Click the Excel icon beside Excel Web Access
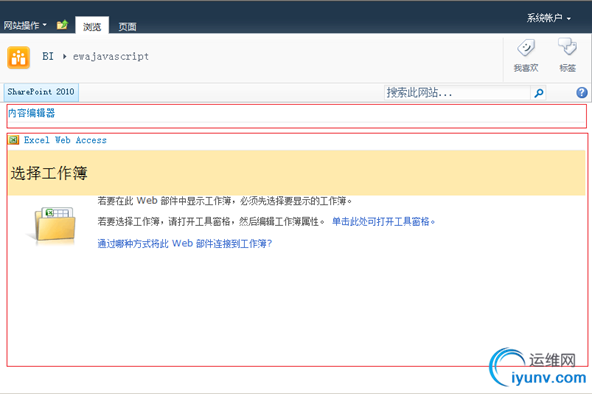592x394 pixels. [14, 140]
